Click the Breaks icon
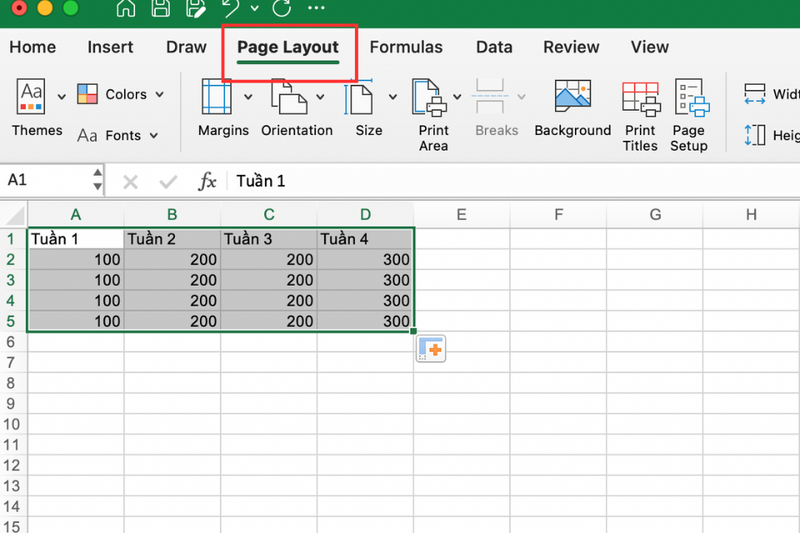This screenshot has height=533, width=800. click(x=490, y=96)
